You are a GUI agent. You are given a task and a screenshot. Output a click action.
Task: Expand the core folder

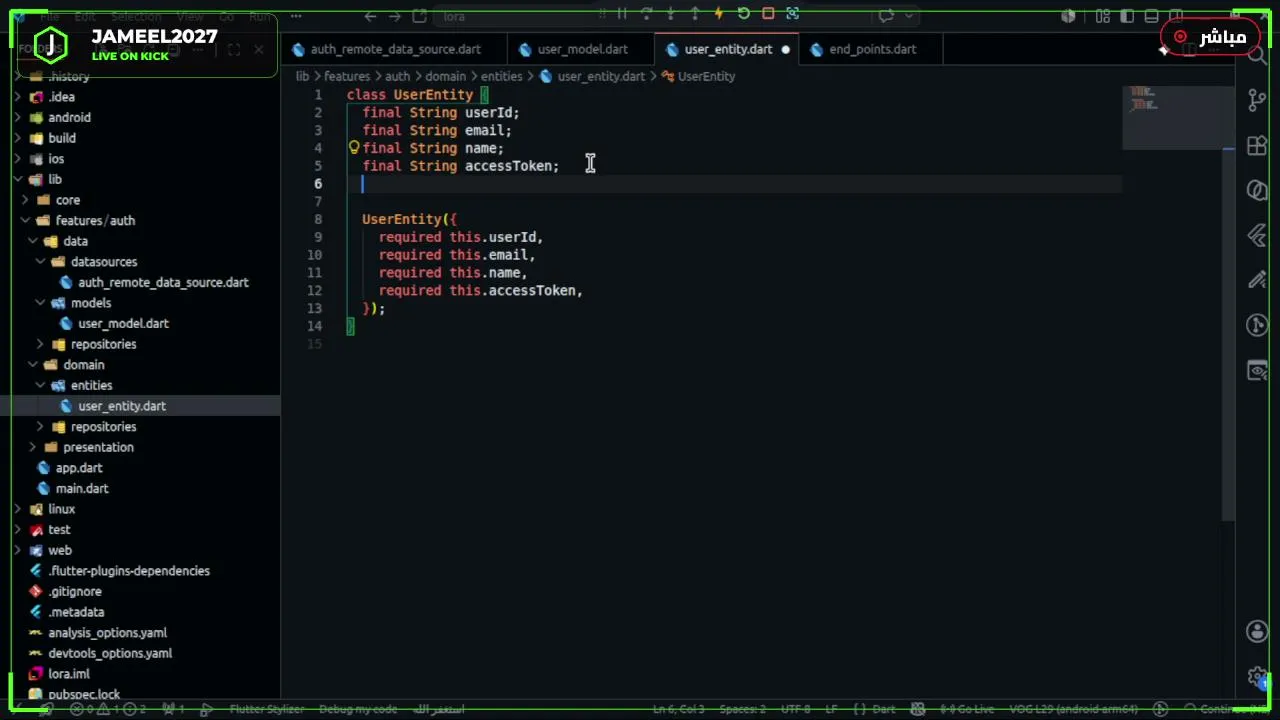click(x=26, y=200)
